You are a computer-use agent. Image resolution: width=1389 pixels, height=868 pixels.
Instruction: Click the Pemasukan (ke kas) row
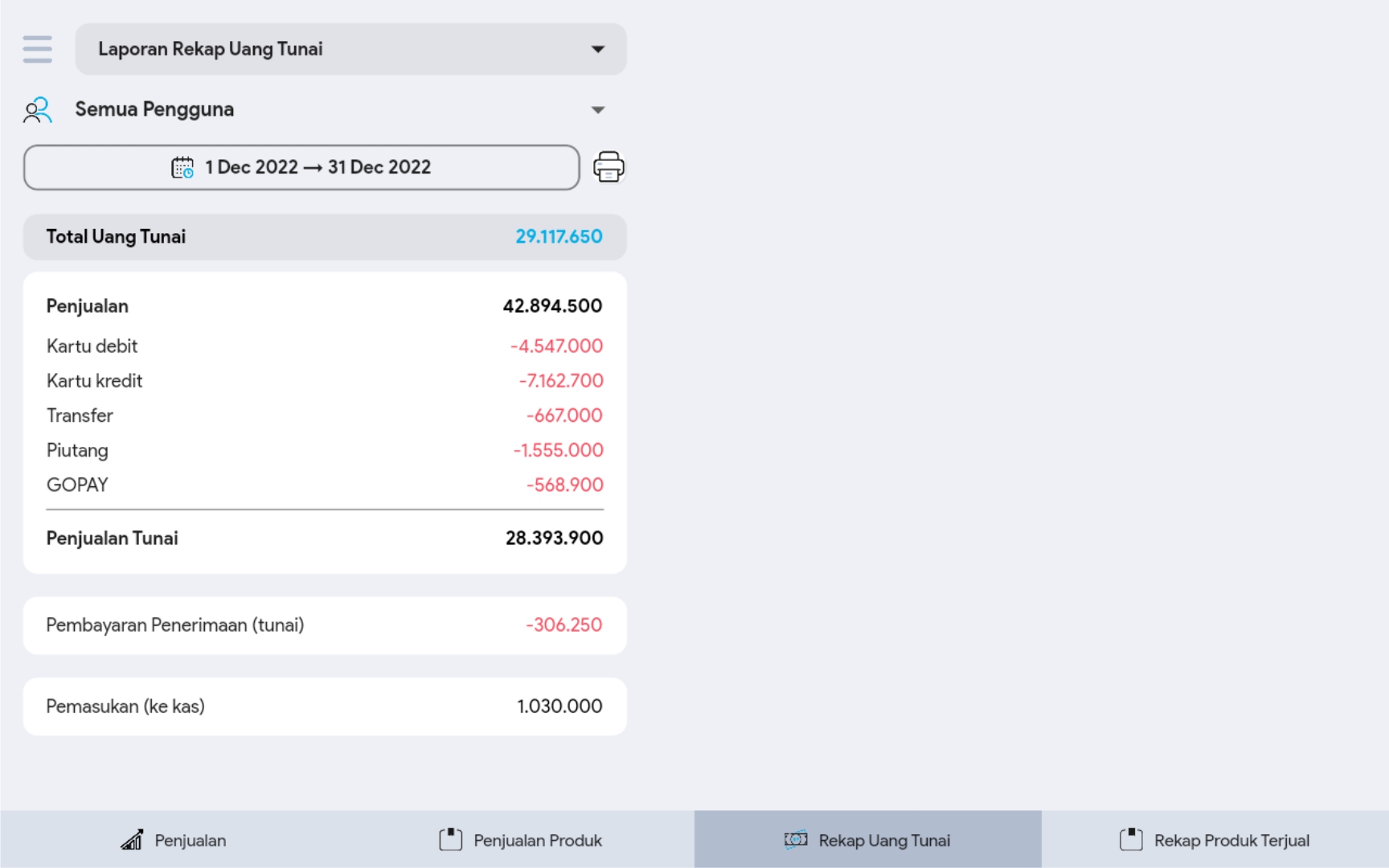click(324, 706)
